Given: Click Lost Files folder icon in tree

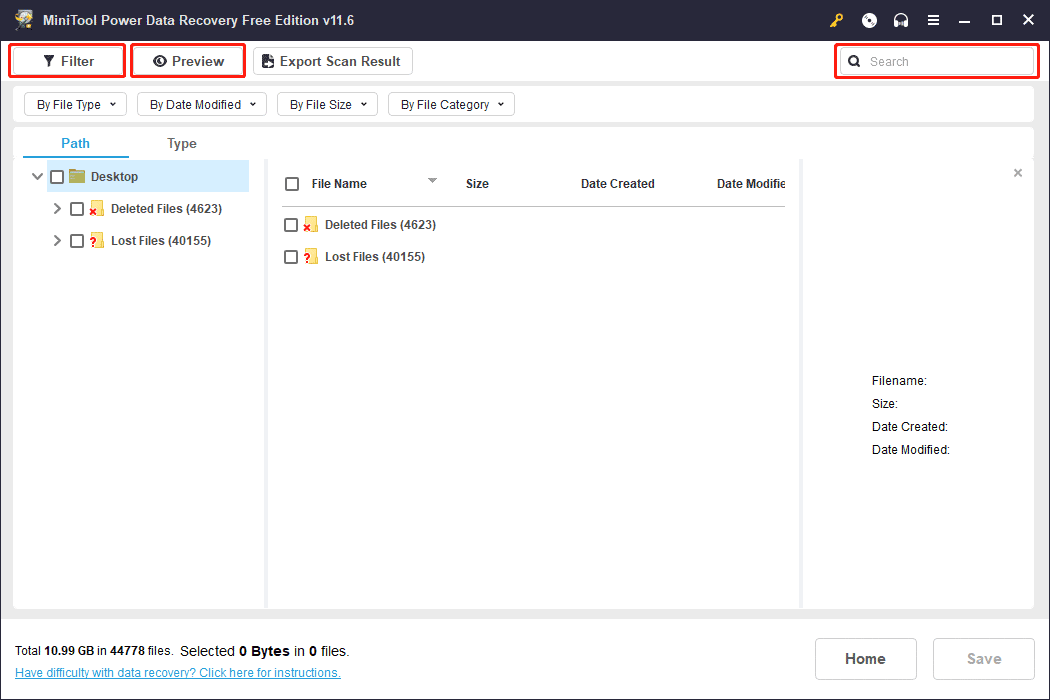Looking at the screenshot, I should (x=97, y=240).
